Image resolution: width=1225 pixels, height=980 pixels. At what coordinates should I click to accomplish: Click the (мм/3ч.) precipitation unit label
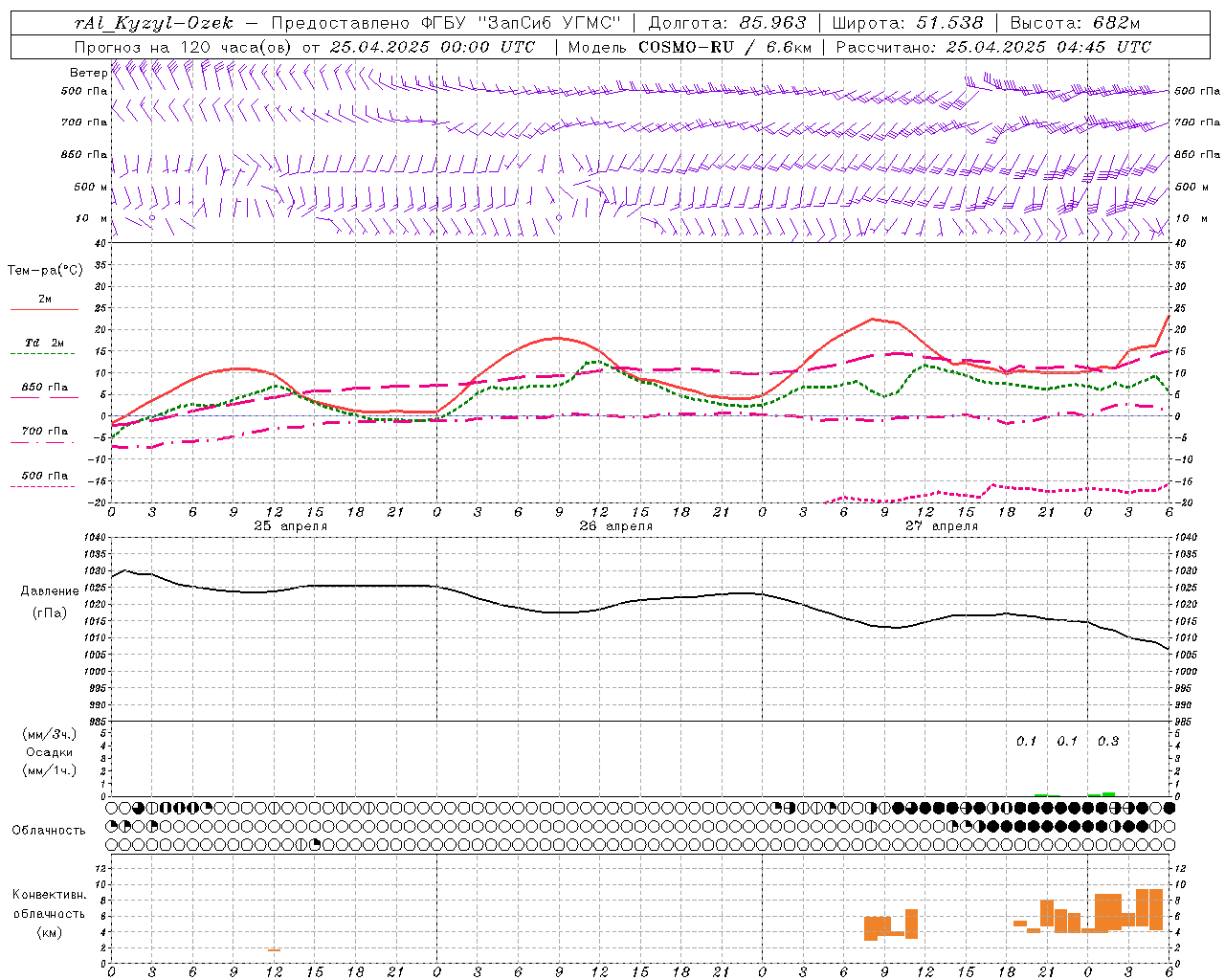click(x=50, y=734)
